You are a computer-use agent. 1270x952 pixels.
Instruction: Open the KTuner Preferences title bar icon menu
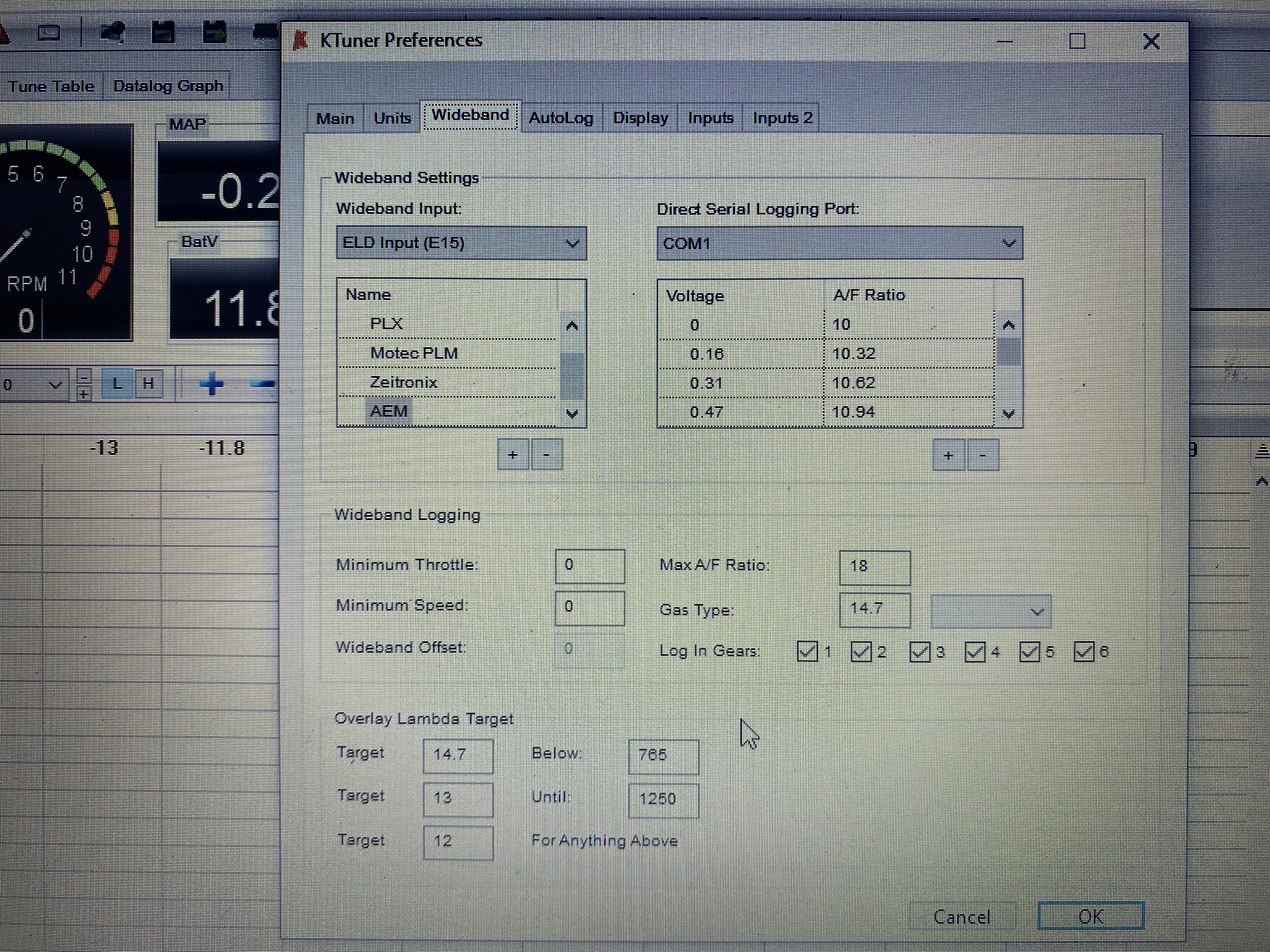pos(300,41)
